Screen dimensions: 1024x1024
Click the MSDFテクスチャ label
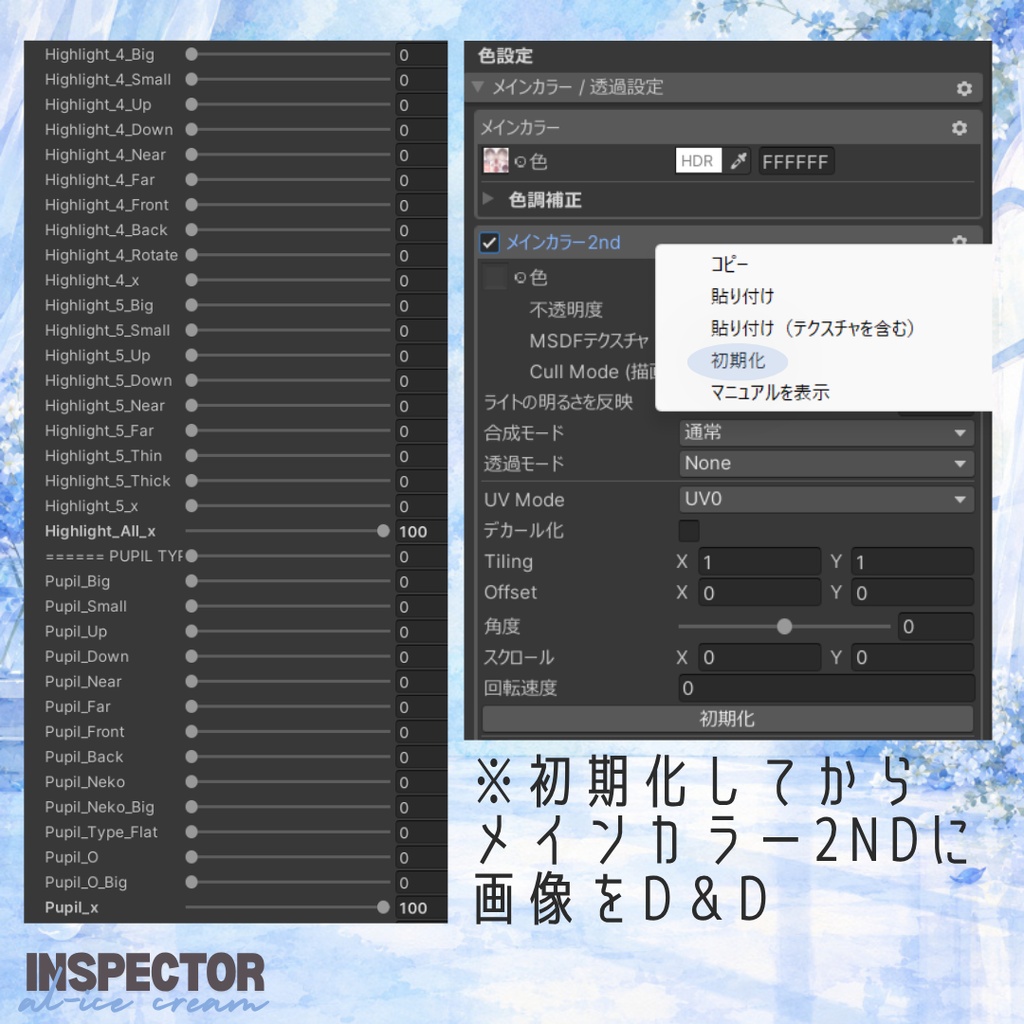pos(589,340)
